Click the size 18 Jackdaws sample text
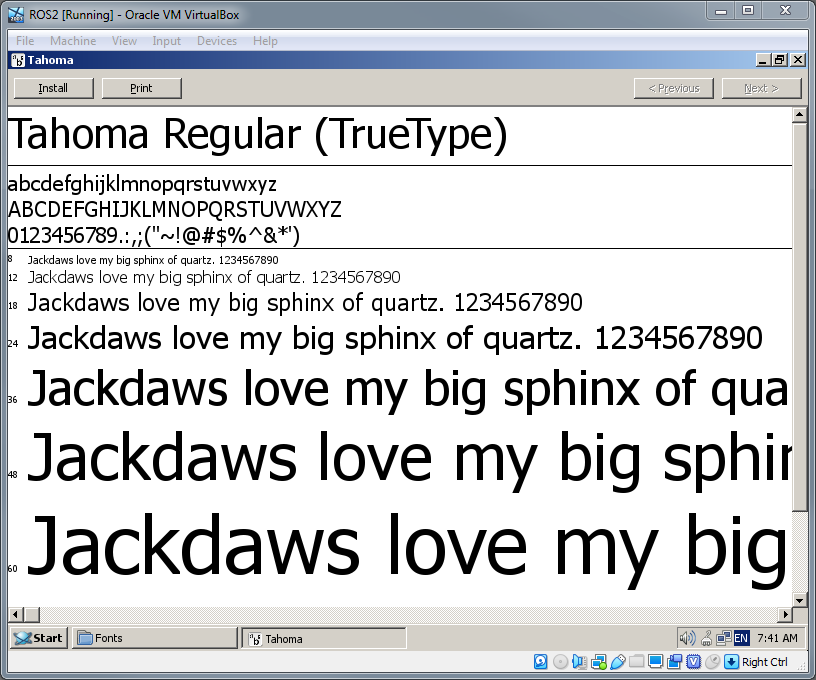The height and width of the screenshot is (680, 816). (305, 303)
